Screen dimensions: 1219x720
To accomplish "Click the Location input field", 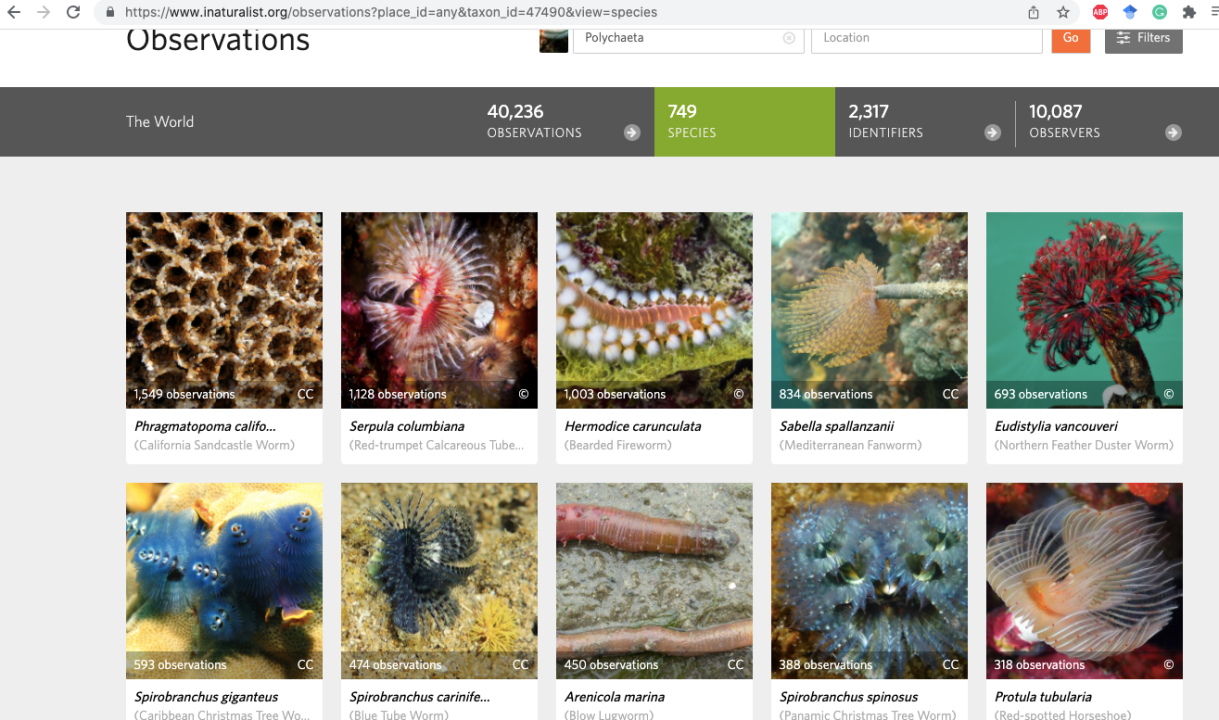I will tap(926, 38).
